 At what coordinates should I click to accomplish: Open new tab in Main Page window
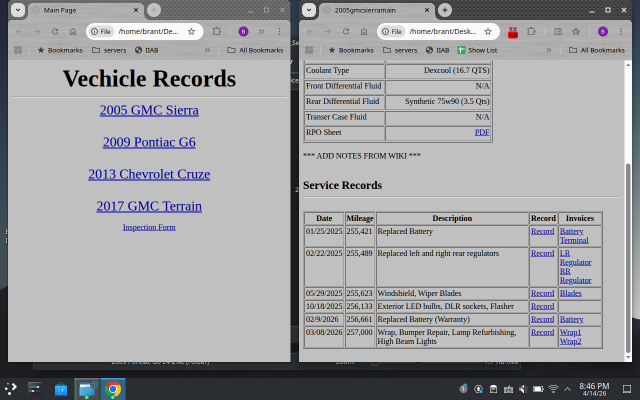click(154, 10)
